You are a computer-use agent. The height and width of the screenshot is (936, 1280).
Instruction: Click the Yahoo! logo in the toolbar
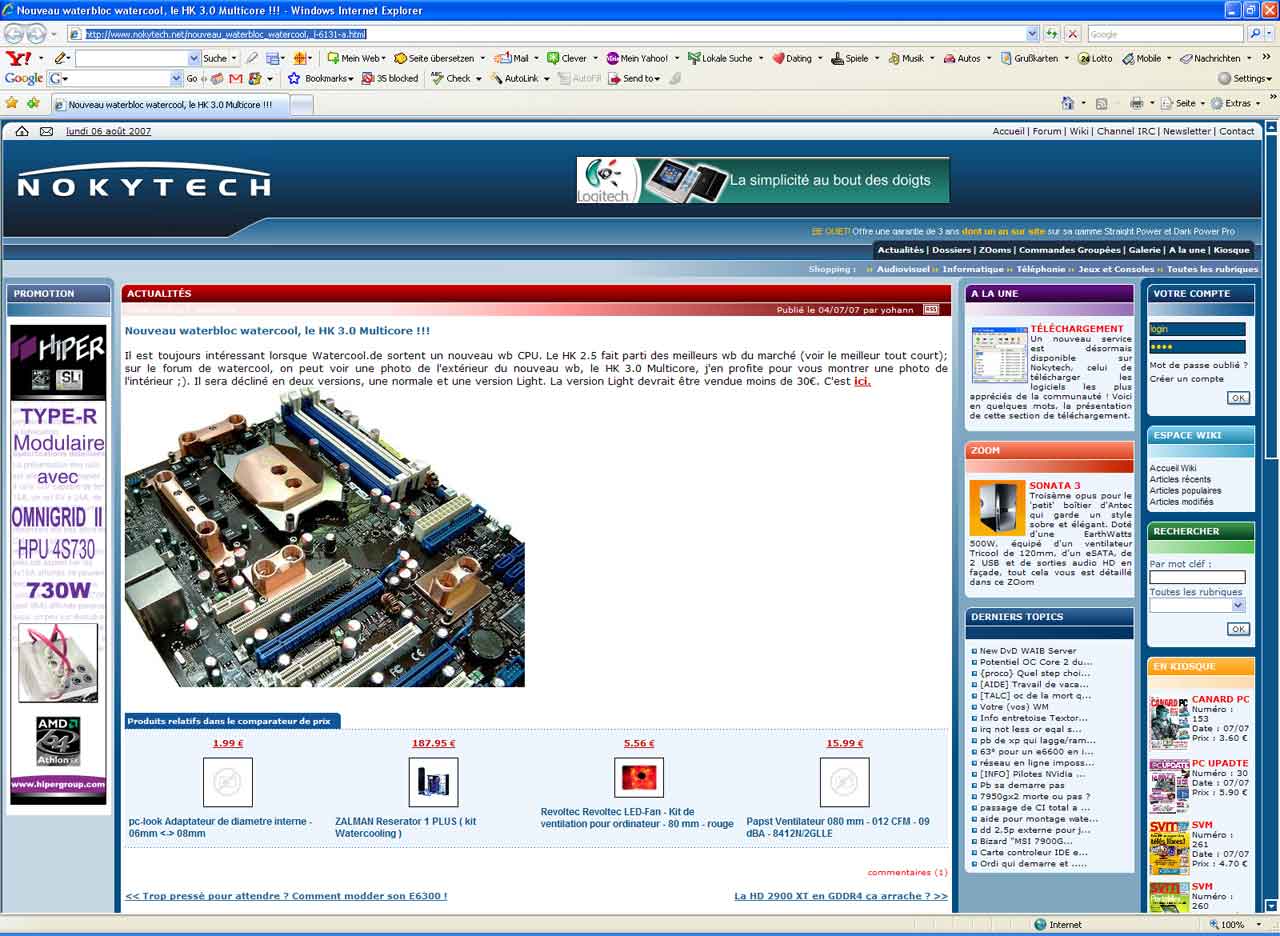point(17,58)
